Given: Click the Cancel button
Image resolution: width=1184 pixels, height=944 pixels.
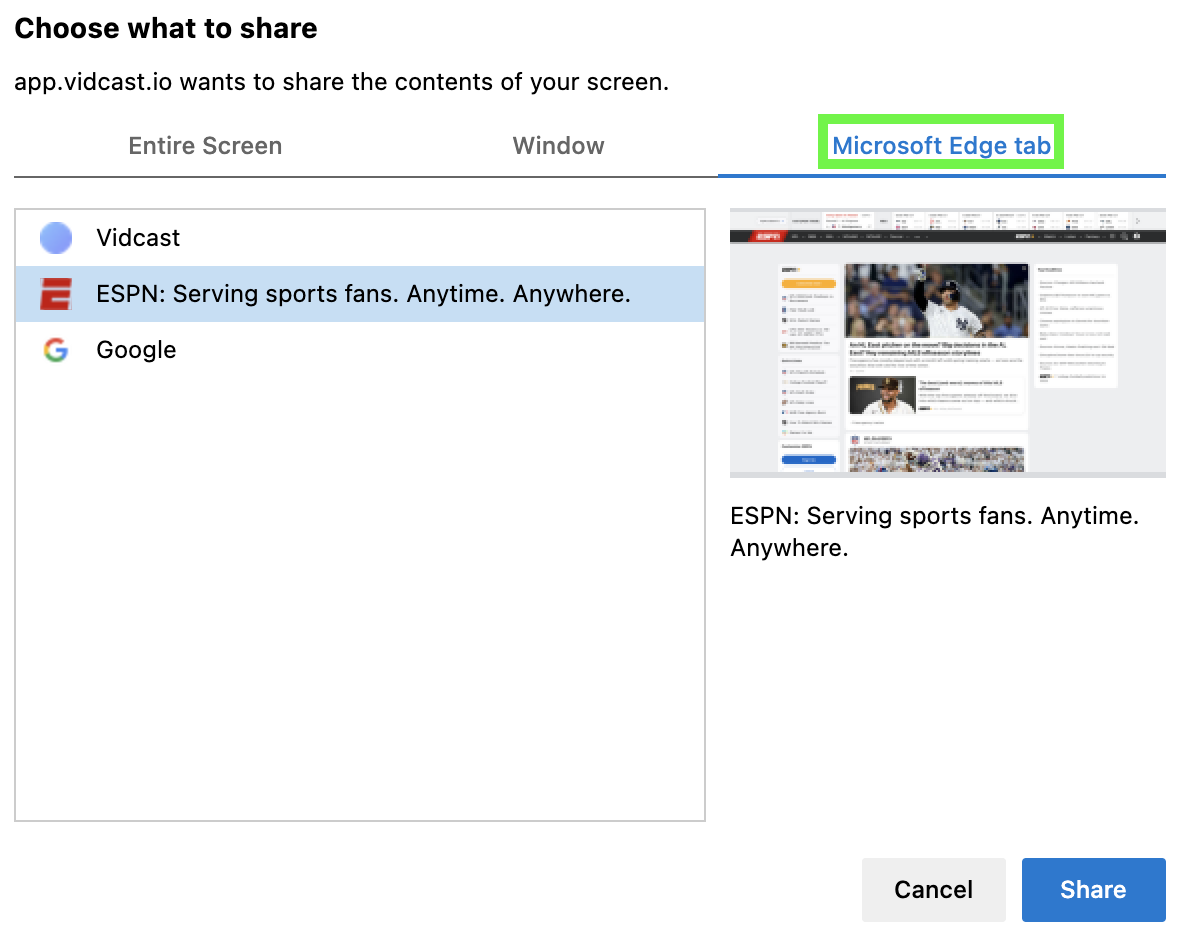Looking at the screenshot, I should [933, 890].
